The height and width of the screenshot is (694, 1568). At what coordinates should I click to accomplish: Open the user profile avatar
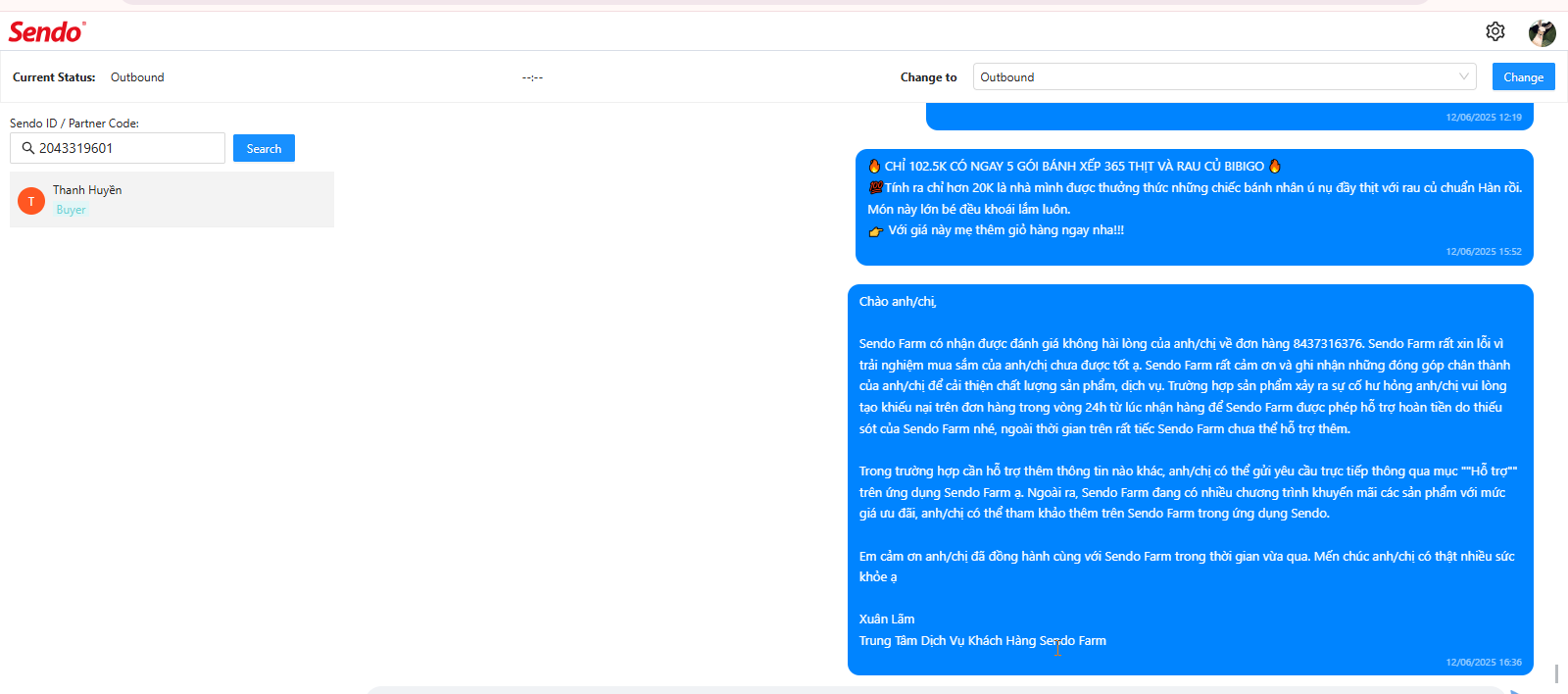pyautogui.click(x=1543, y=32)
